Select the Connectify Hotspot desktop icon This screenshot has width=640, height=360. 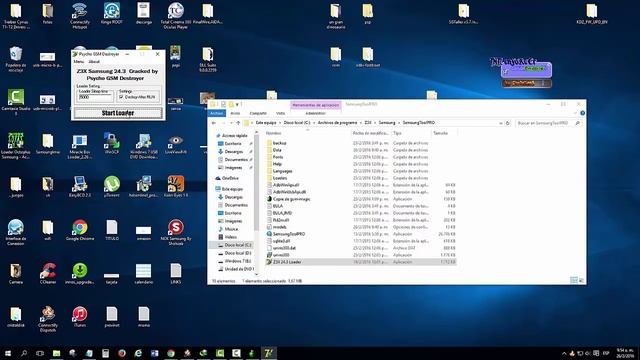(x=80, y=15)
